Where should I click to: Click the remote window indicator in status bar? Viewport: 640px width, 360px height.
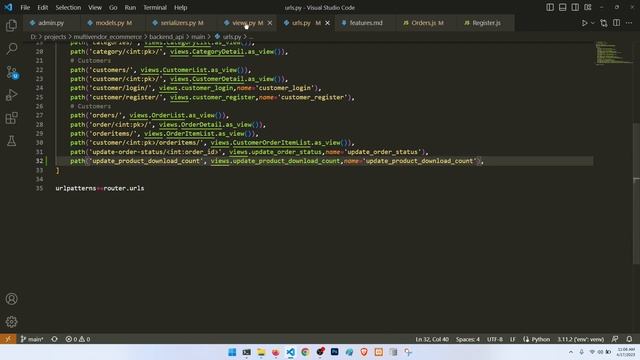click(8, 339)
